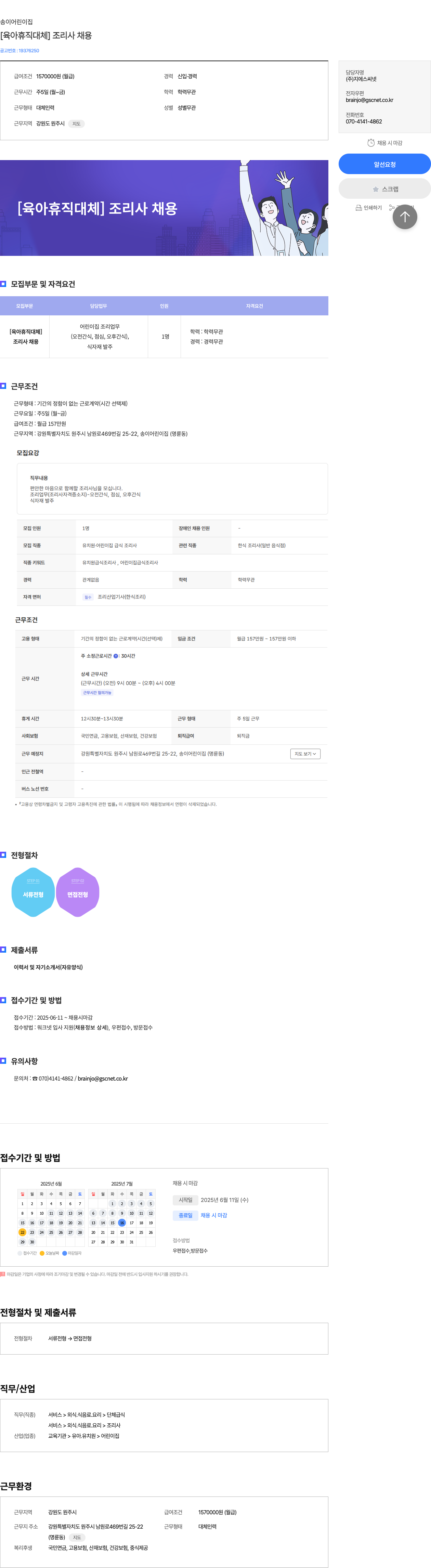This screenshot has height=1568, width=431.
Task: Click 서비스 > 외식.식음료.요리 > 조리사 row
Action: pos(84,1425)
